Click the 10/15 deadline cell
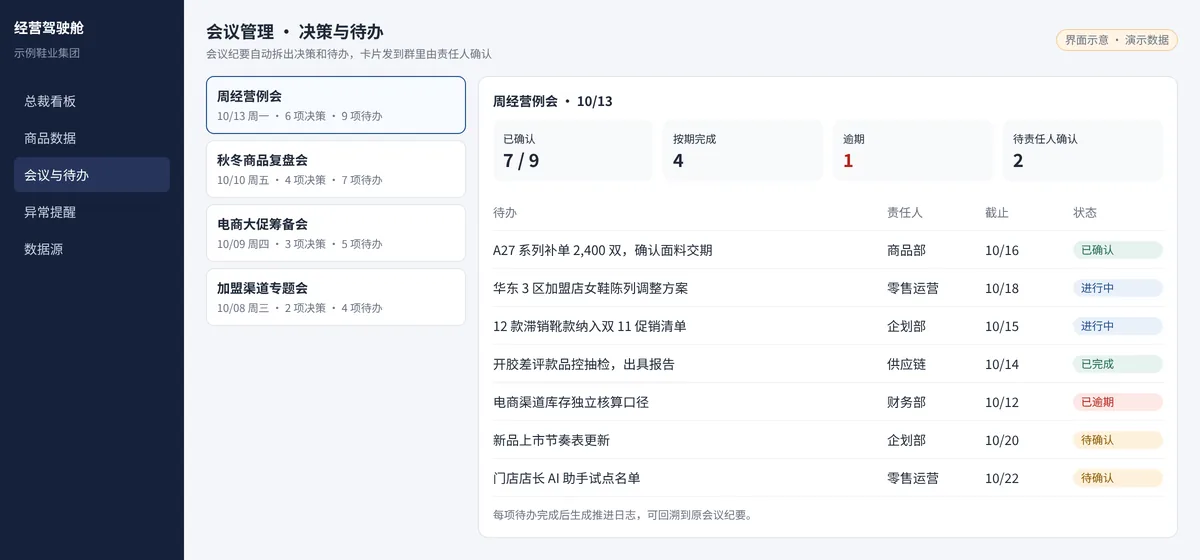This screenshot has height=560, width=1200. 1002,326
